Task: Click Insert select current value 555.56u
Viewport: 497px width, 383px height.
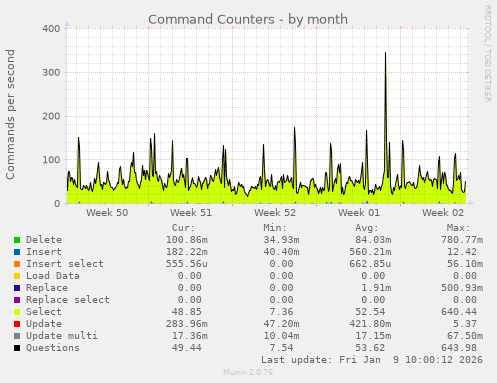Action: point(187,264)
